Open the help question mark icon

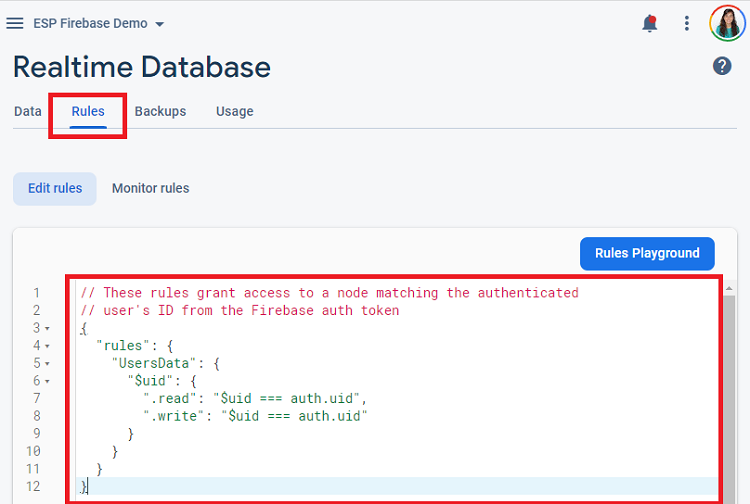pyautogui.click(x=722, y=66)
